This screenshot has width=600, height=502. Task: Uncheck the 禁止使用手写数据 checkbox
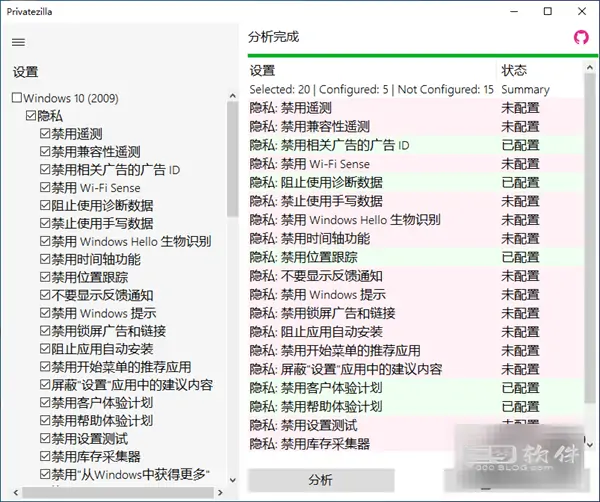tap(45, 223)
